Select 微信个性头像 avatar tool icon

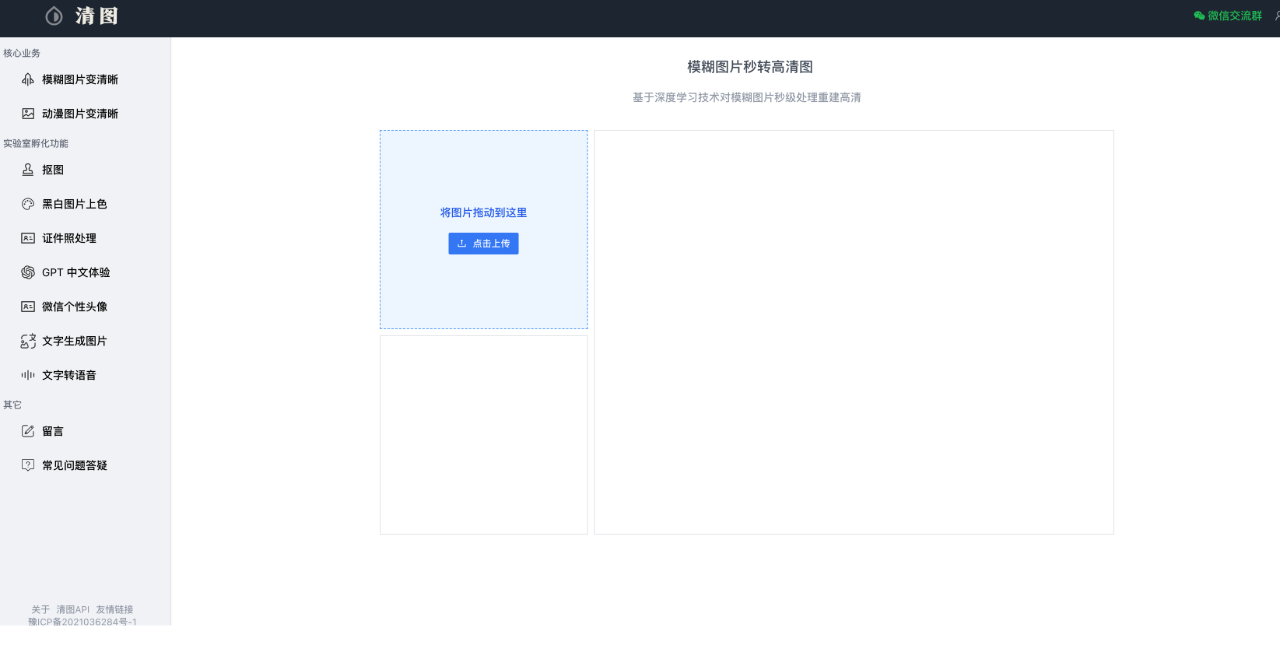pos(26,306)
